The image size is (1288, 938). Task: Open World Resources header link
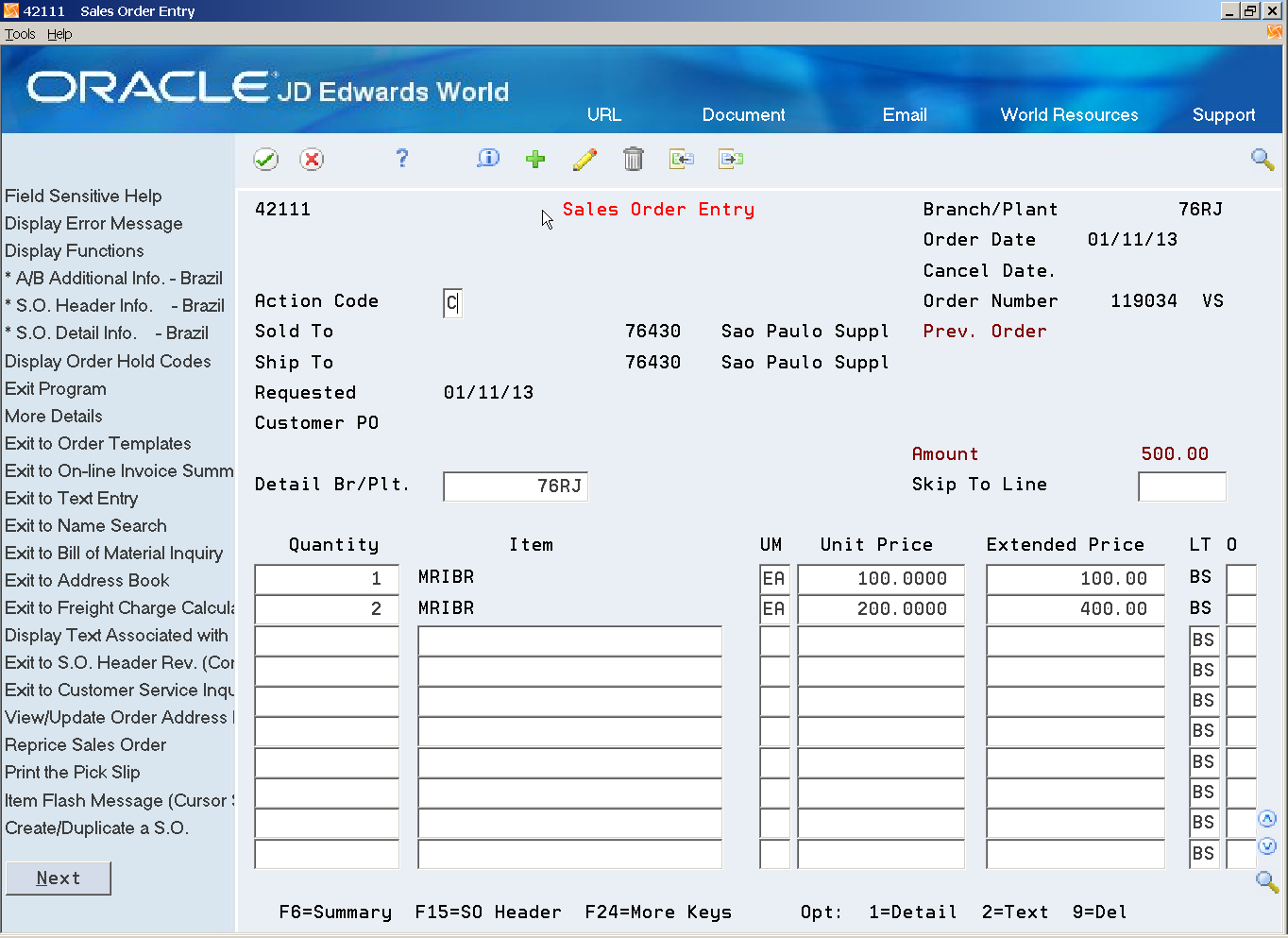[x=1069, y=114]
